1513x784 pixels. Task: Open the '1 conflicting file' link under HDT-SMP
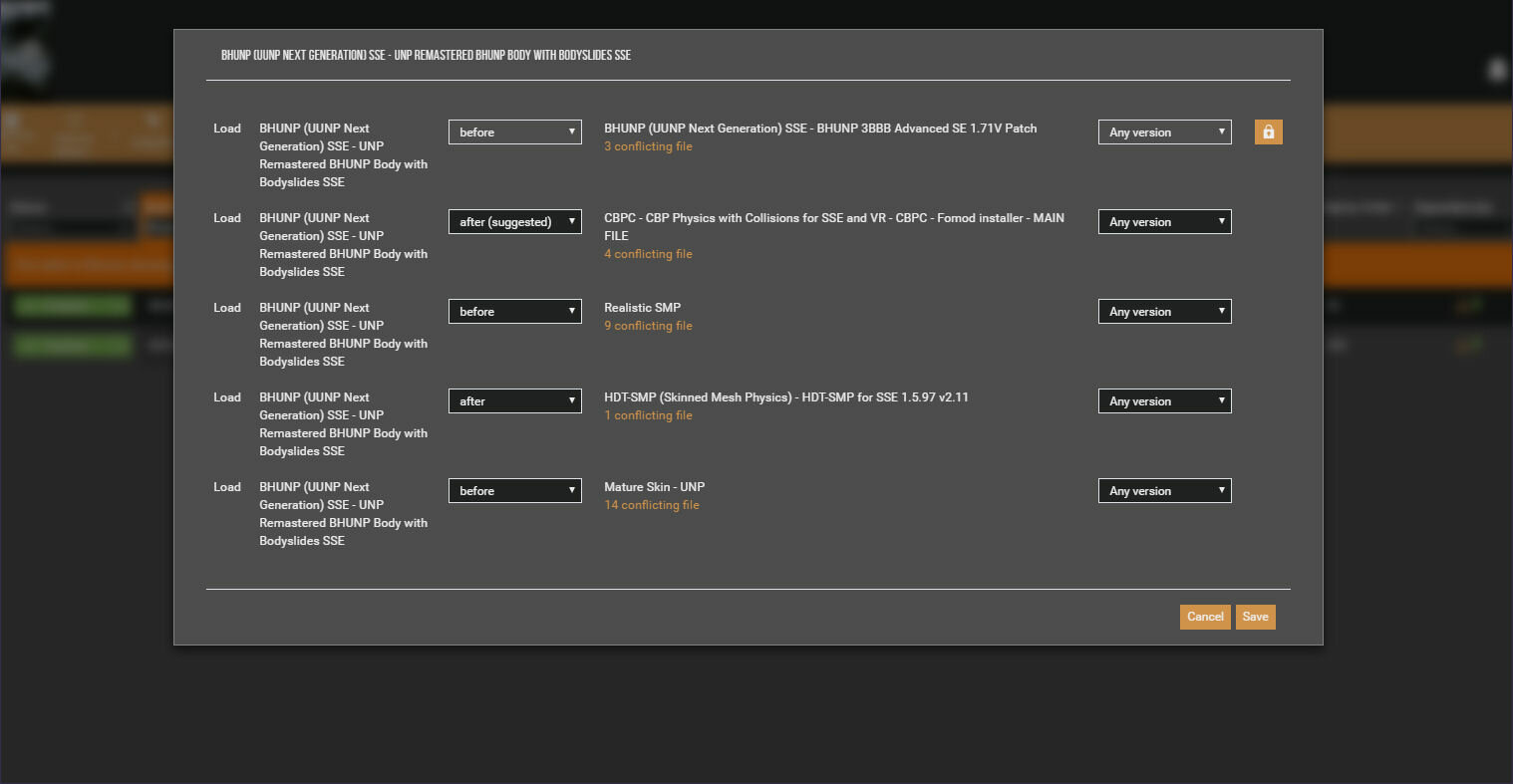click(648, 415)
